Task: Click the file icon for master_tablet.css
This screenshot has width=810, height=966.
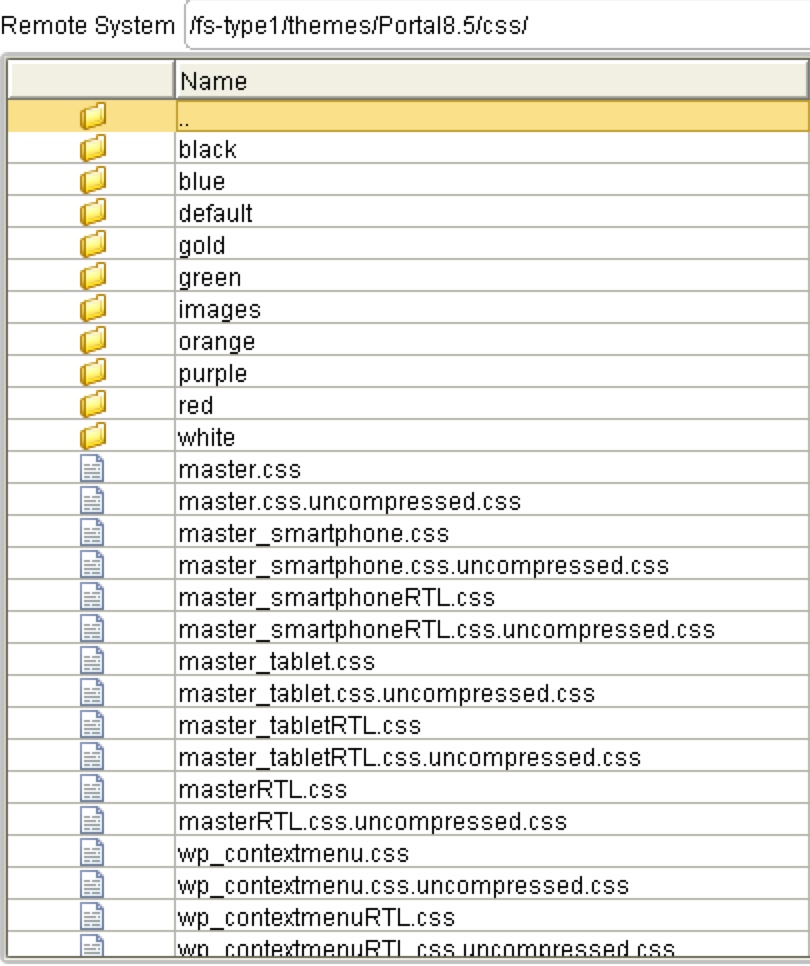Action: click(90, 661)
